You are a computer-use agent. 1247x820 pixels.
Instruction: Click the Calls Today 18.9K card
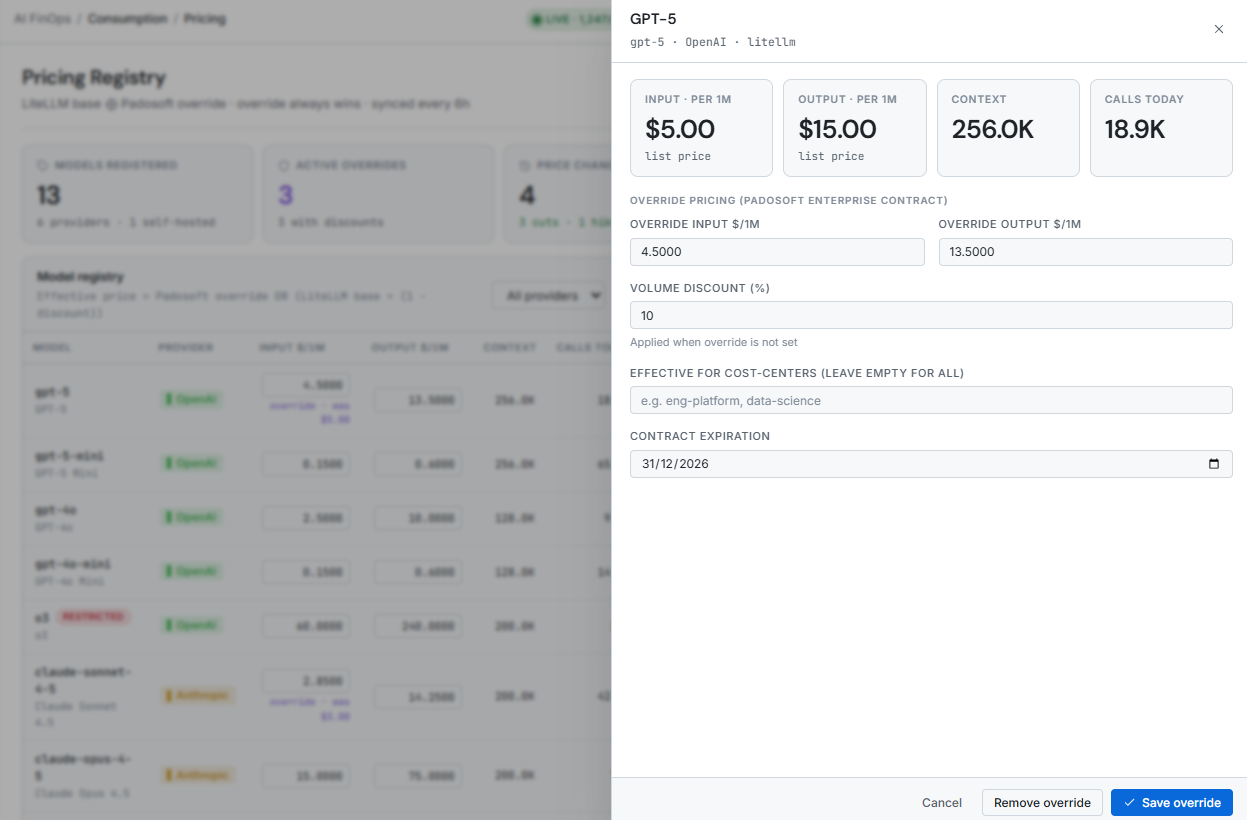coord(1161,128)
